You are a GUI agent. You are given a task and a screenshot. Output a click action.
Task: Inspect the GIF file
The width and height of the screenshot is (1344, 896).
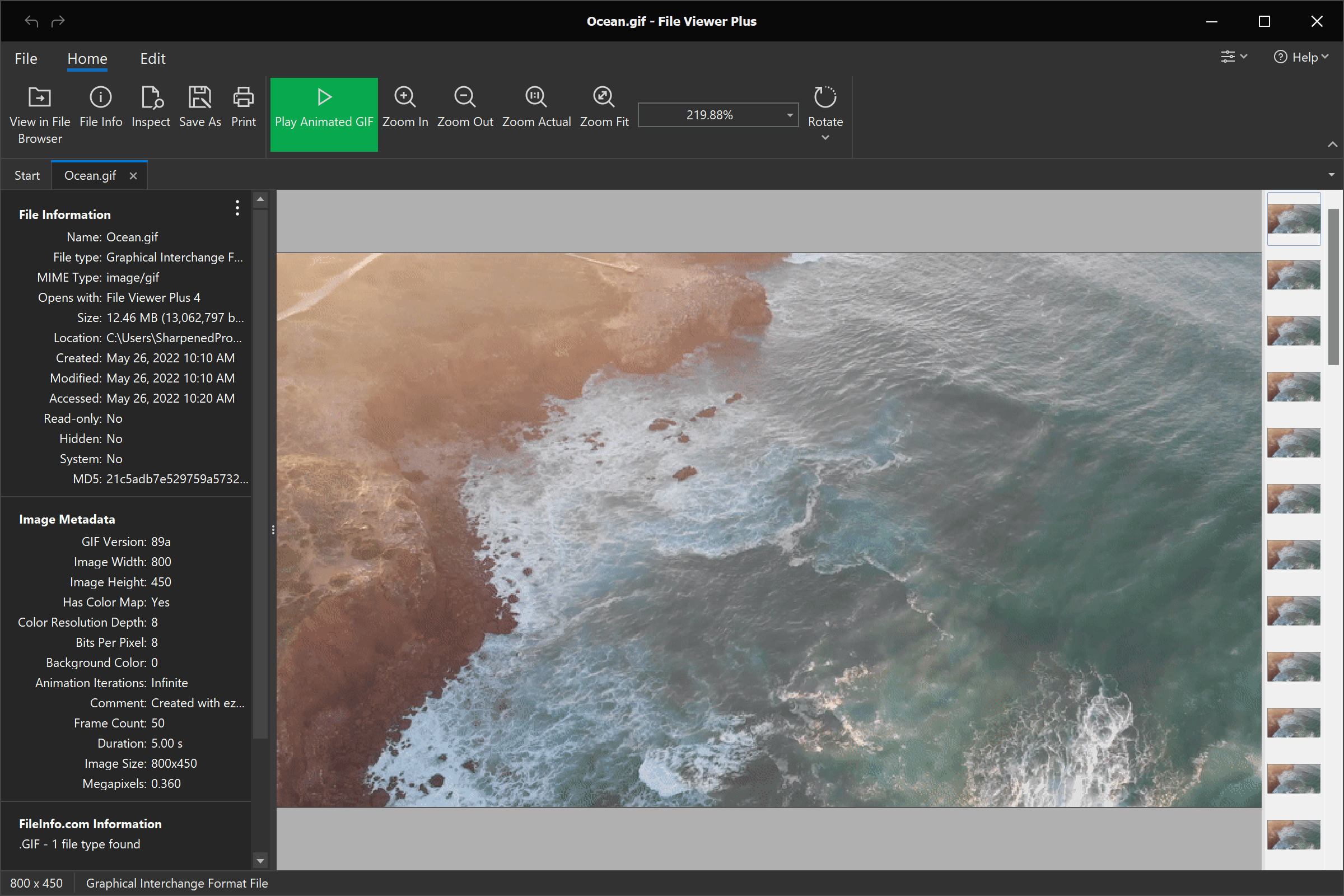click(x=150, y=109)
